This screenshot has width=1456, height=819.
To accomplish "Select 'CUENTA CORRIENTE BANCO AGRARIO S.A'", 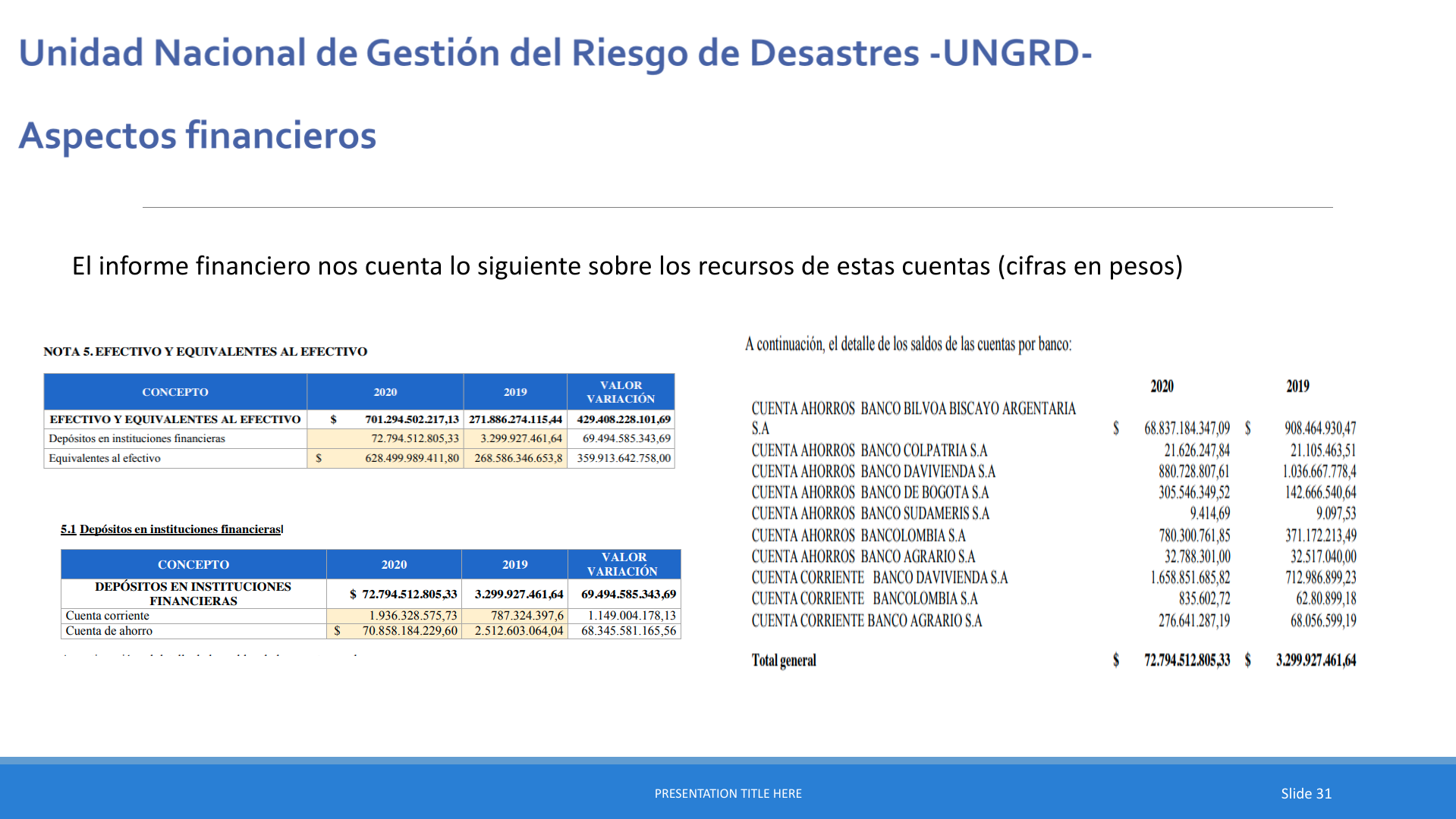I will click(x=867, y=622).
